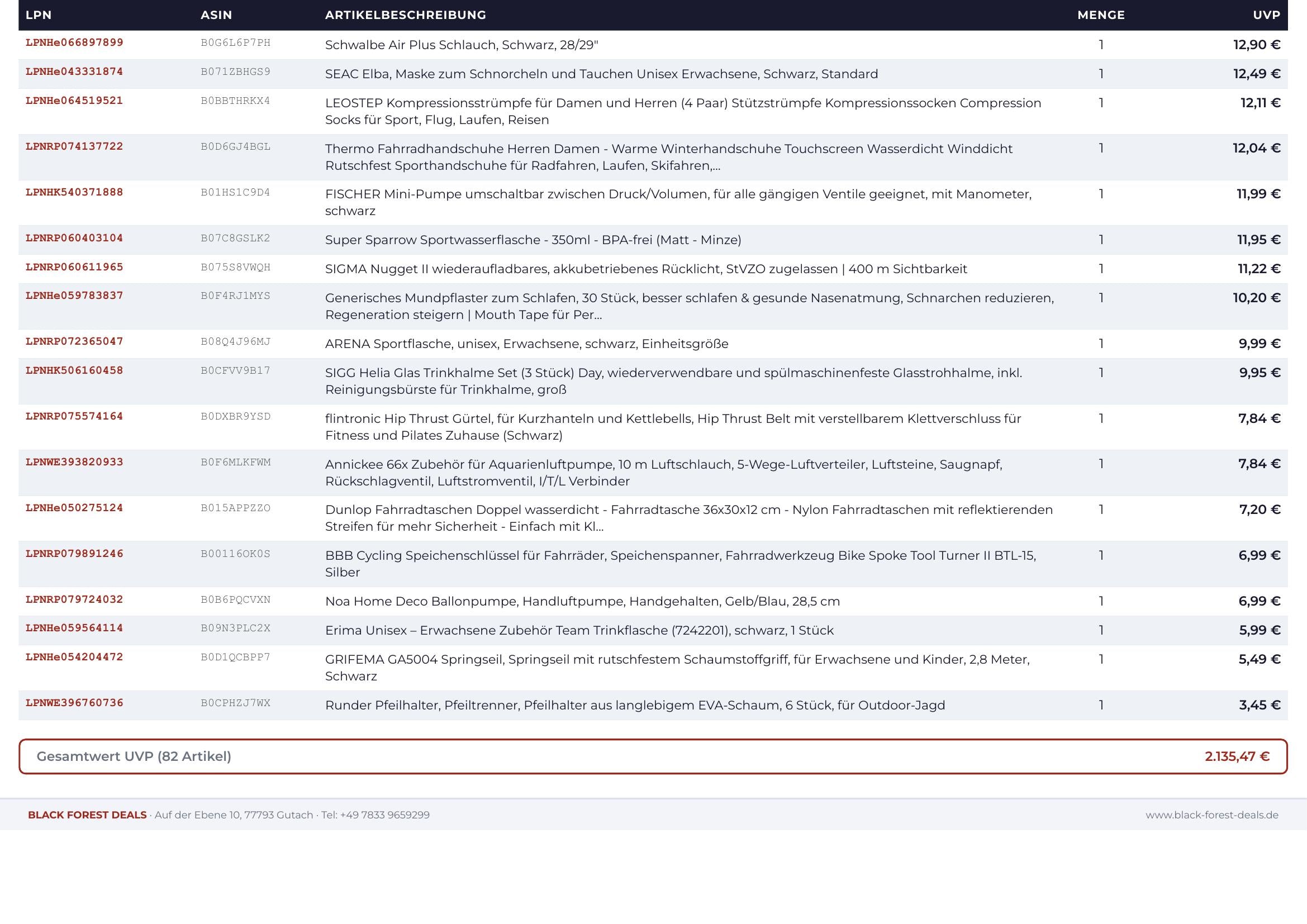Click the Dunlop Fahrradtaschen description
The image size is (1307, 924).
click(689, 518)
